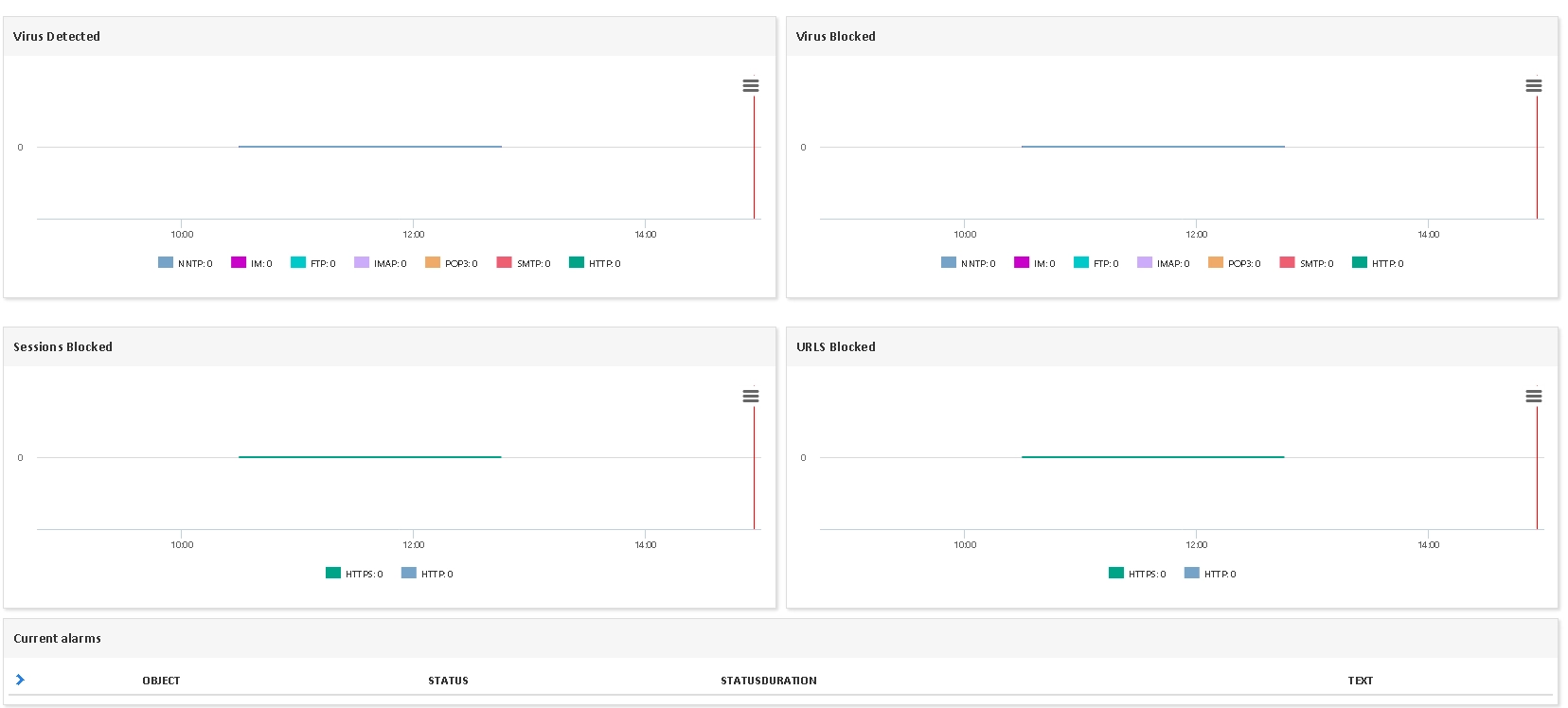Click the blue data line in Virus Detected chart

pos(370,147)
